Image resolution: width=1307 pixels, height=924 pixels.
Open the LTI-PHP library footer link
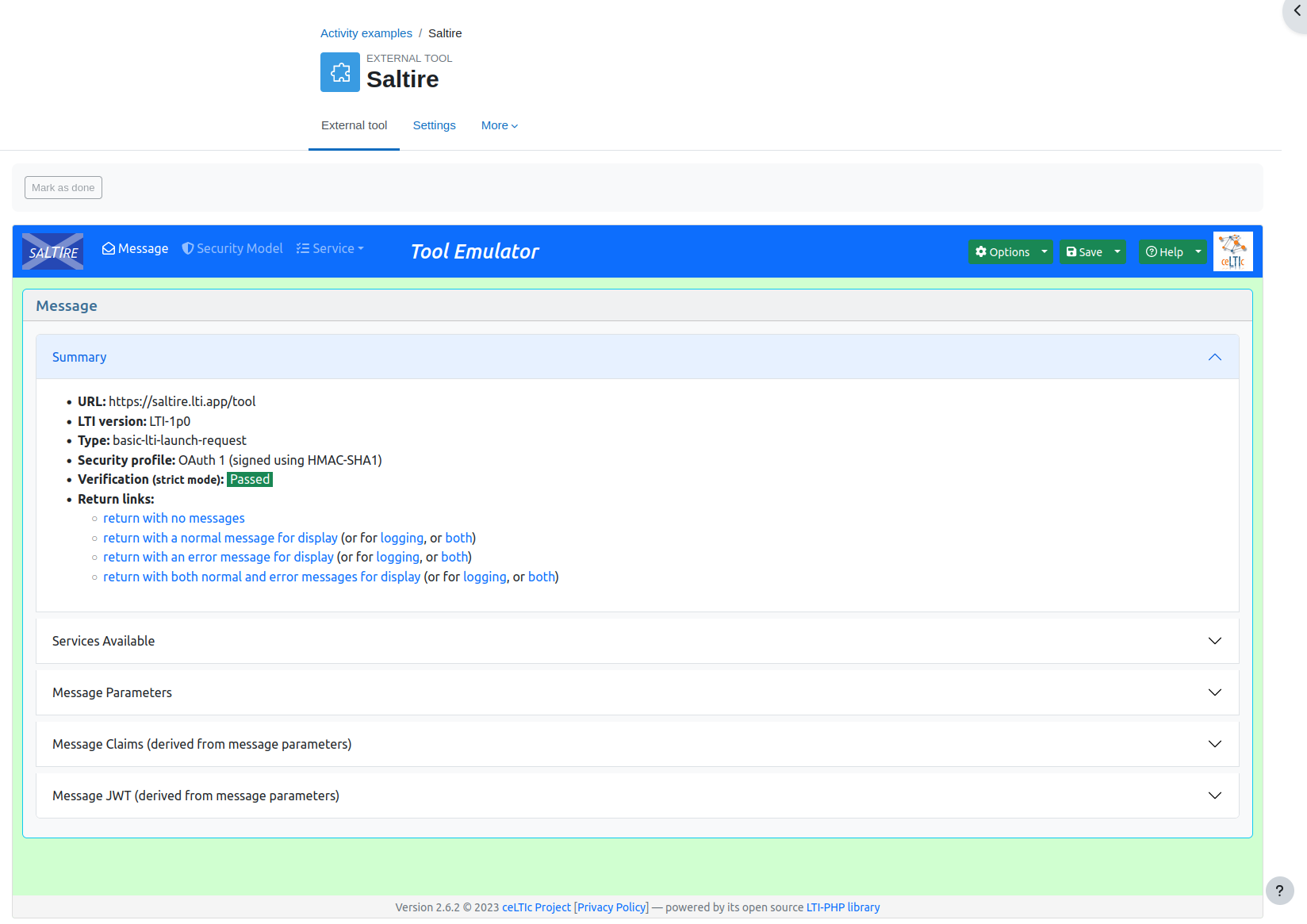tap(843, 907)
